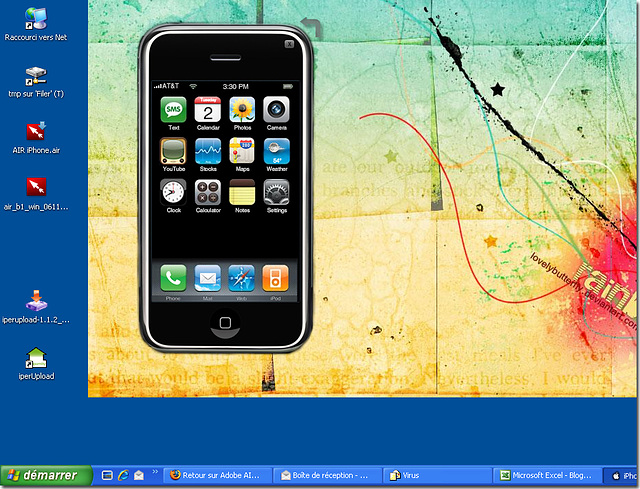Open the Calculator app icon
The height and width of the screenshot is (489, 640).
click(208, 192)
